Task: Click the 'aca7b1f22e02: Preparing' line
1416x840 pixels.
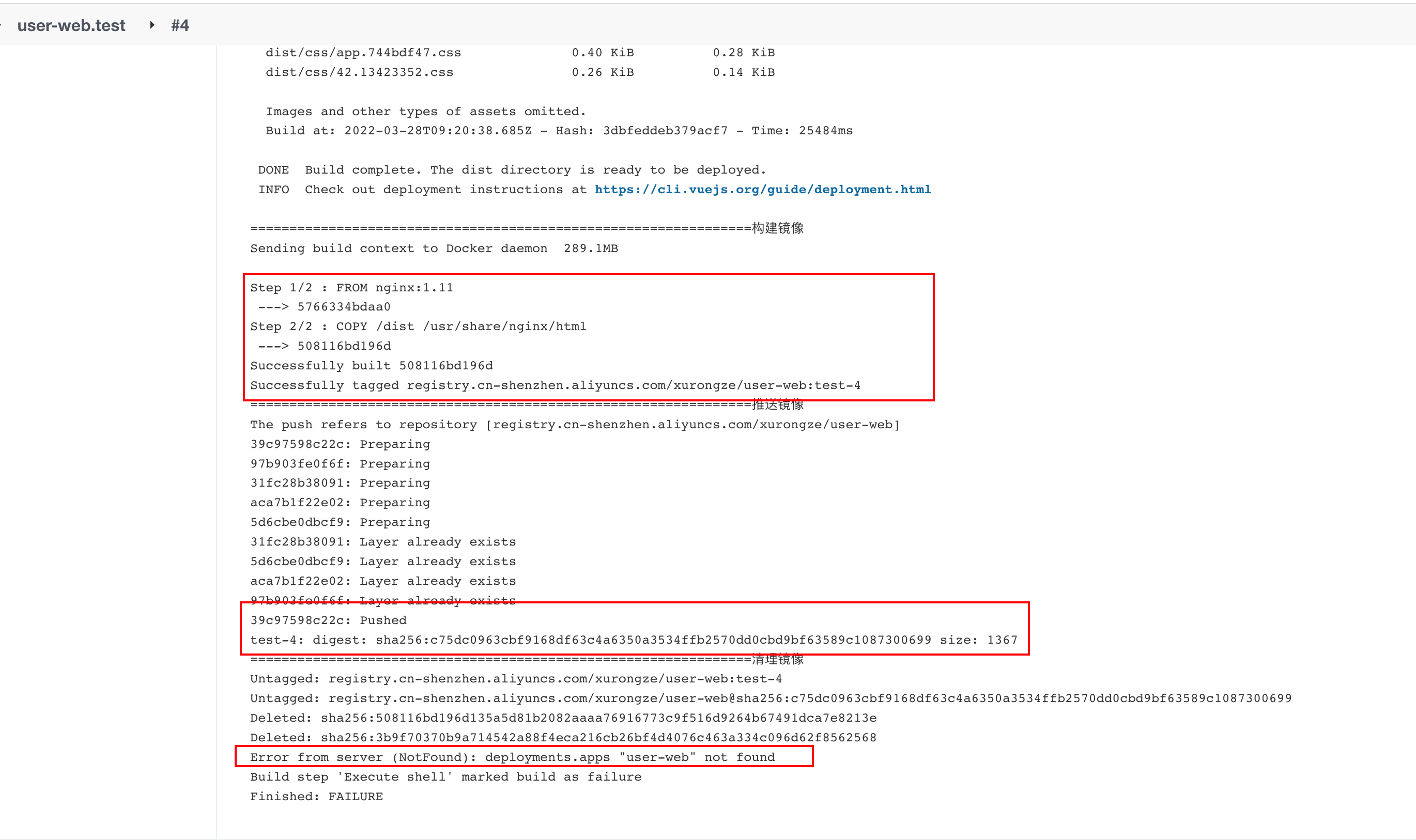Action: (340, 503)
